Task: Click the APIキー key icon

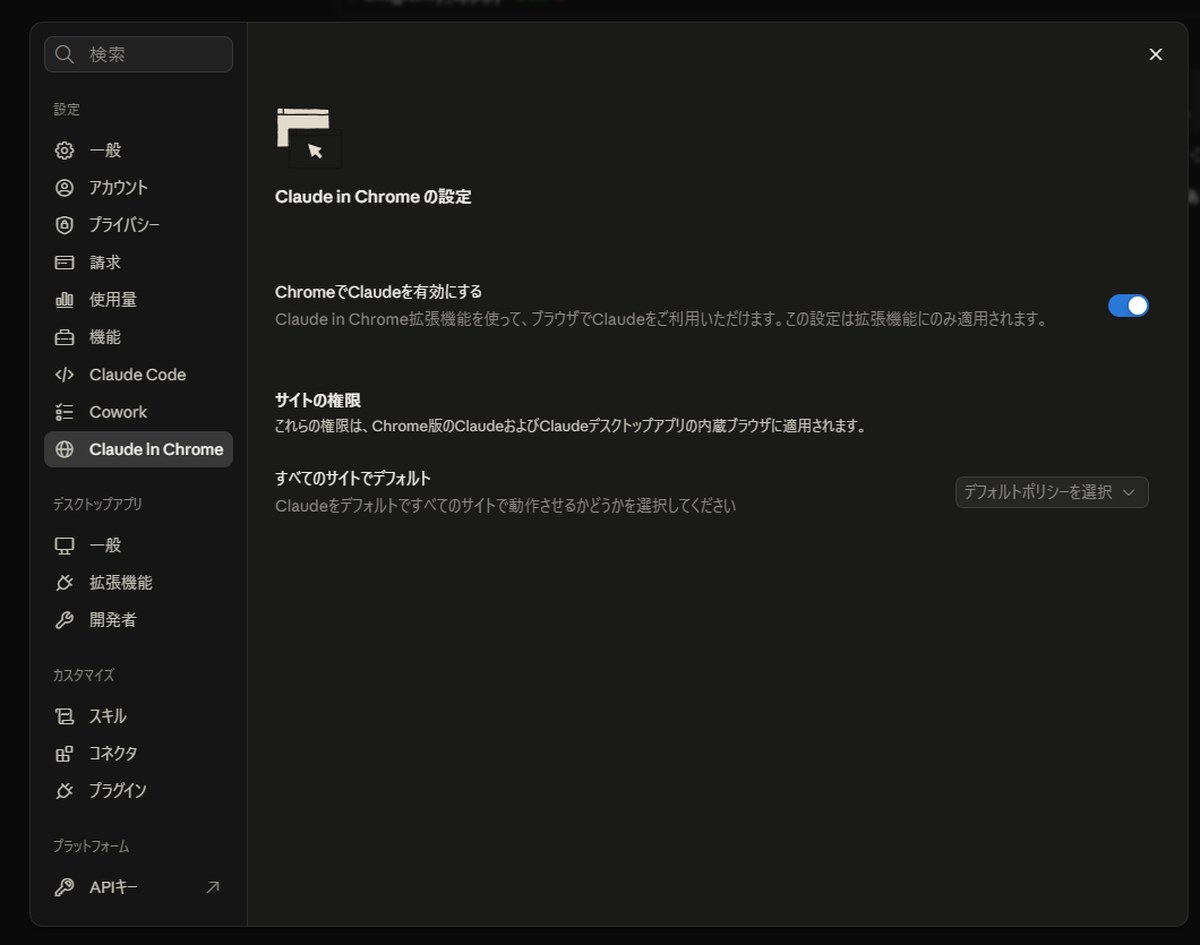Action: [64, 887]
